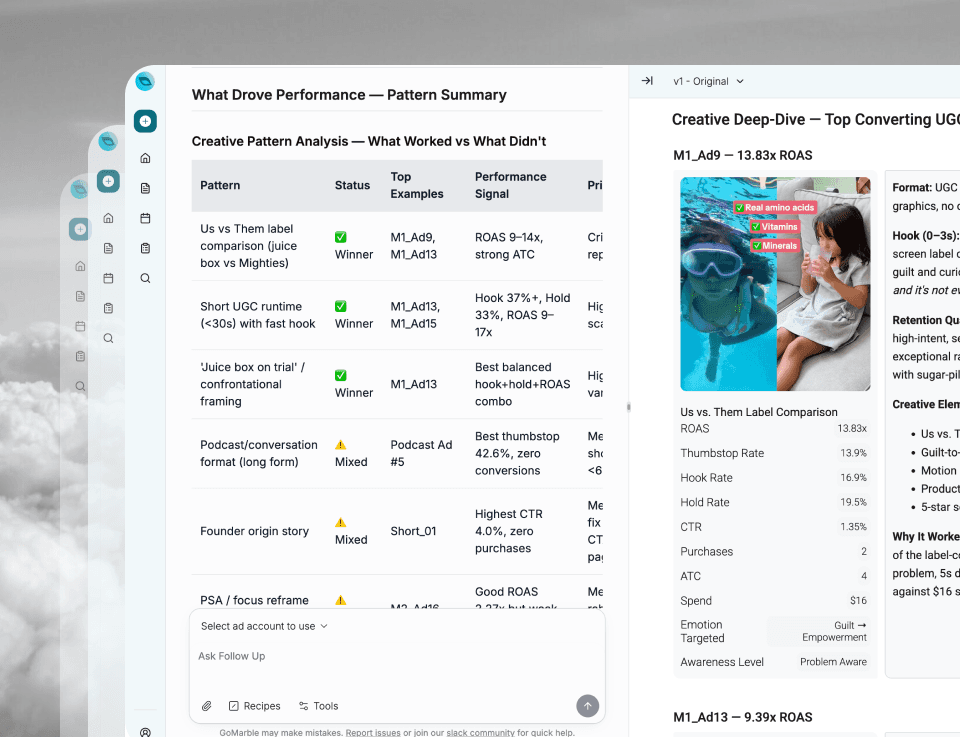Open the document icon in front sidebar
This screenshot has height=737, width=960.
[145, 188]
